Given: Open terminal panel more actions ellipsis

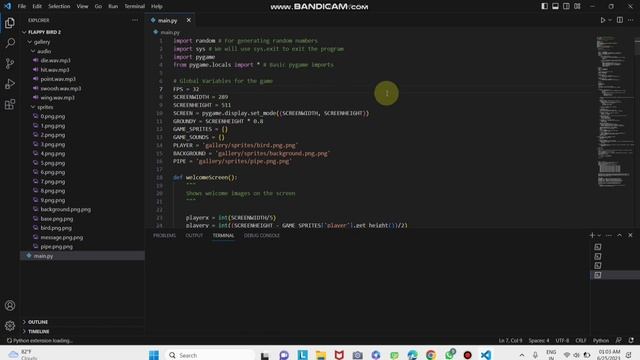Looking at the screenshot, I should pyautogui.click(x=609, y=236).
